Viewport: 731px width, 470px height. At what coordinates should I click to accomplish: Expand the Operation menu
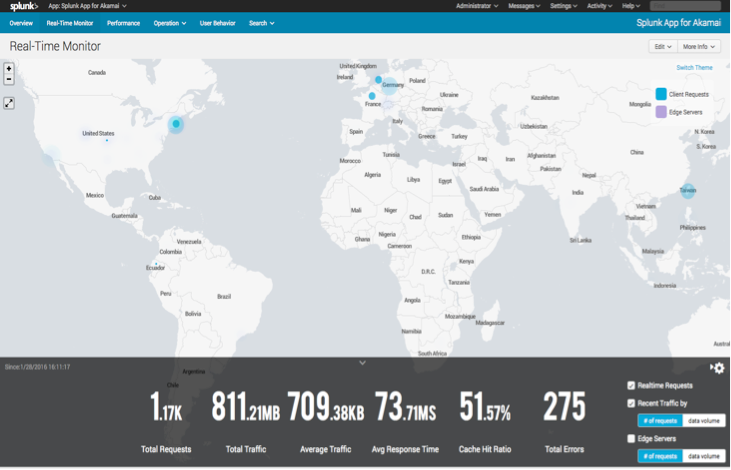pos(170,23)
